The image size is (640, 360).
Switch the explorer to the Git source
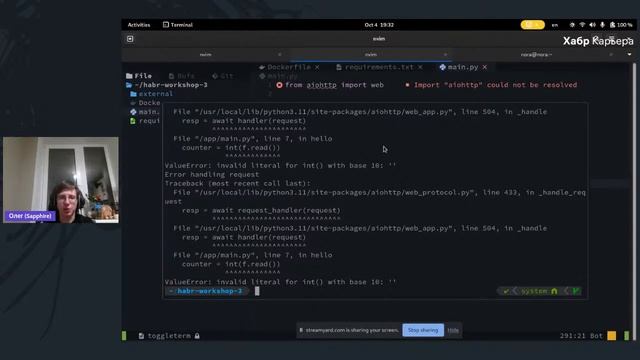(x=223, y=76)
